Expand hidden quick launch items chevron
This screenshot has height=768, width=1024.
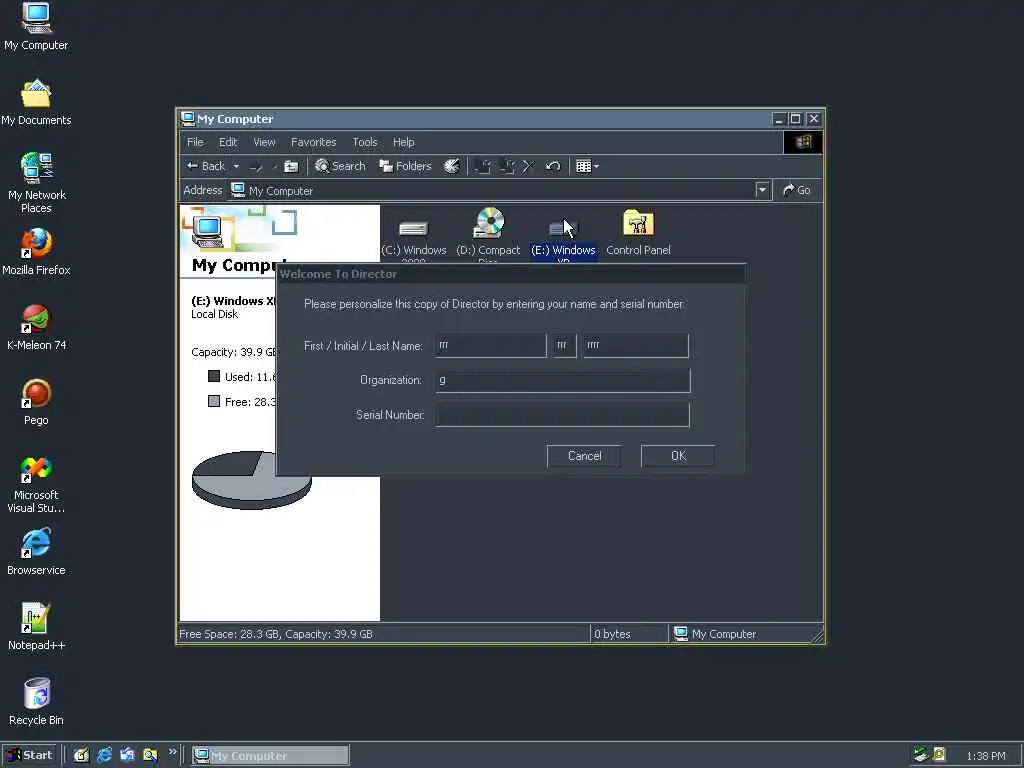pyautogui.click(x=172, y=752)
